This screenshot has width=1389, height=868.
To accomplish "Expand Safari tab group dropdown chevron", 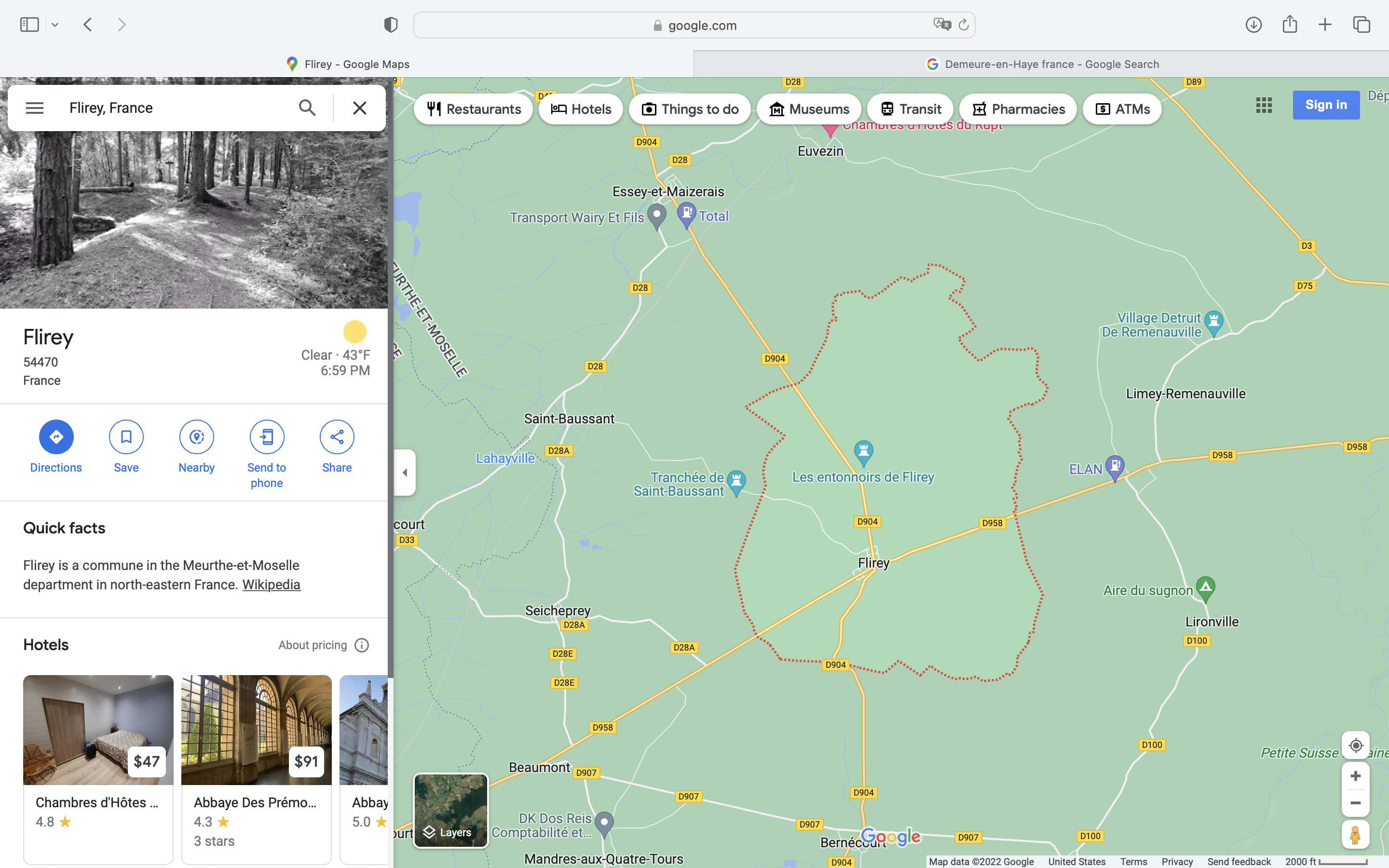I will (55, 25).
